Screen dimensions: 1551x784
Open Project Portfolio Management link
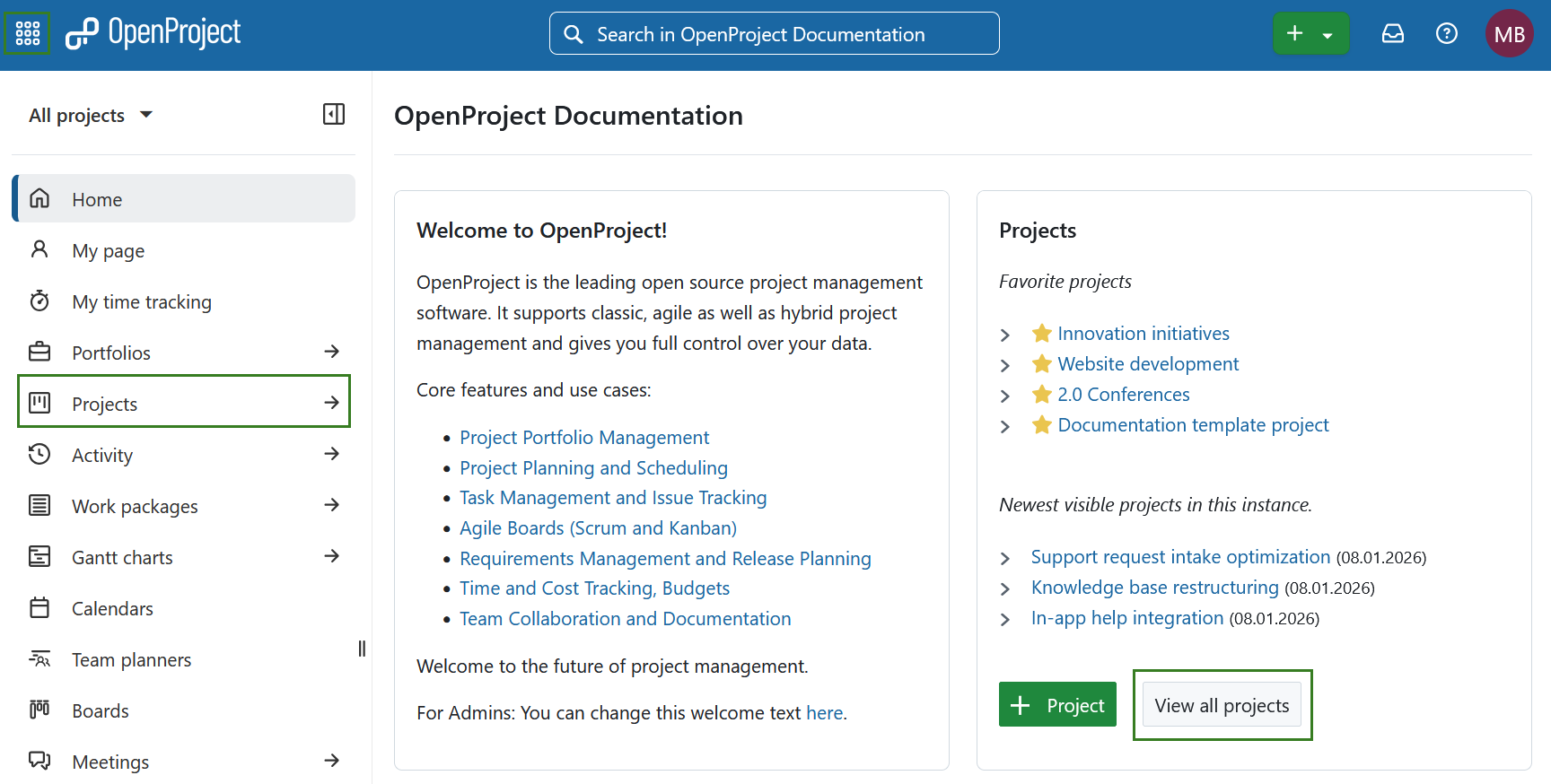tap(584, 437)
